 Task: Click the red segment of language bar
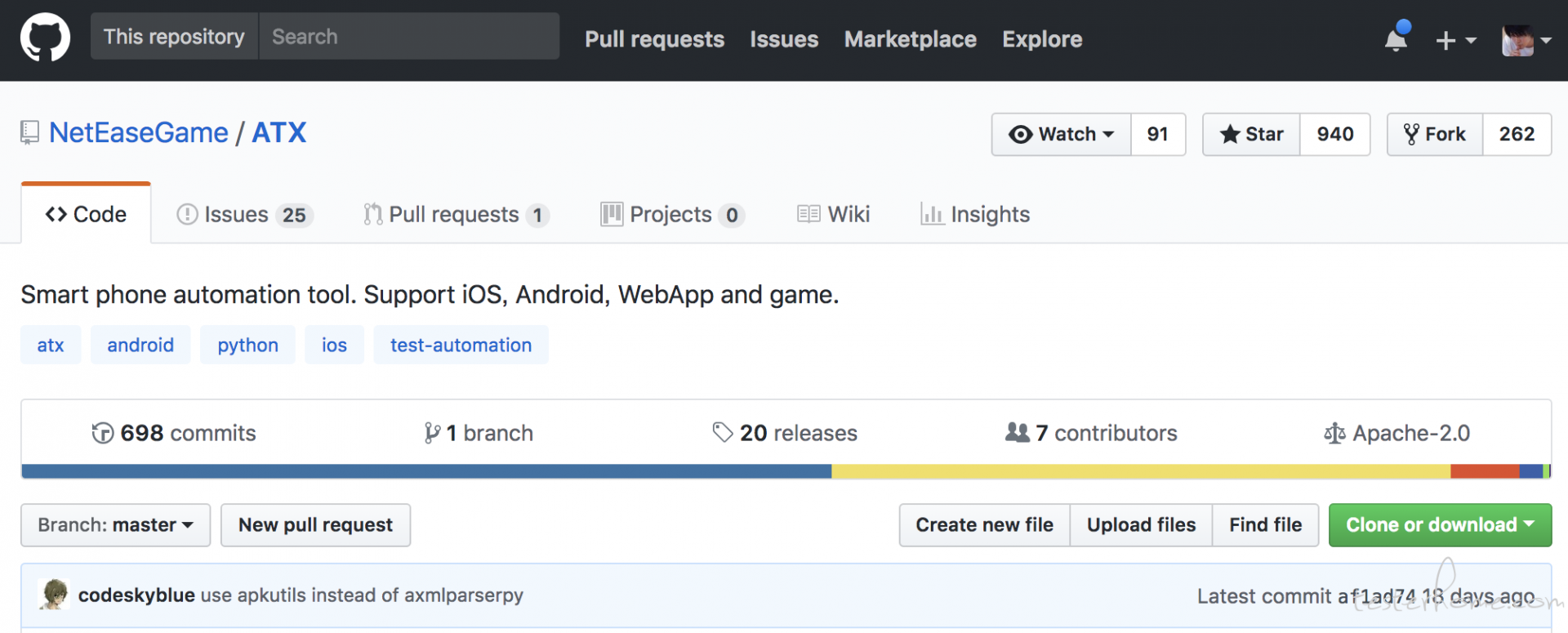click(1485, 471)
